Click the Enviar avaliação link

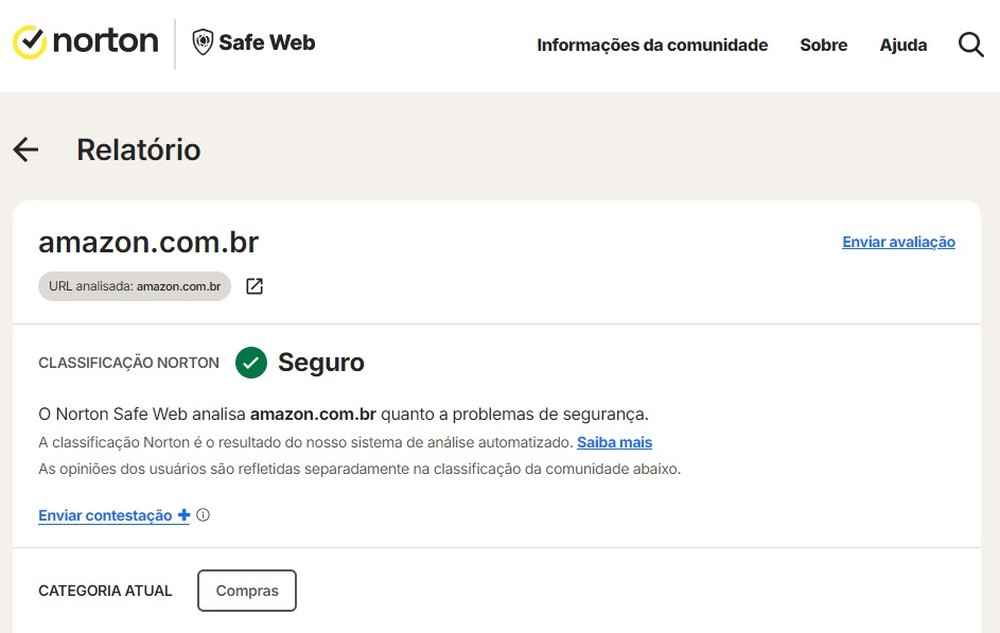click(x=898, y=242)
